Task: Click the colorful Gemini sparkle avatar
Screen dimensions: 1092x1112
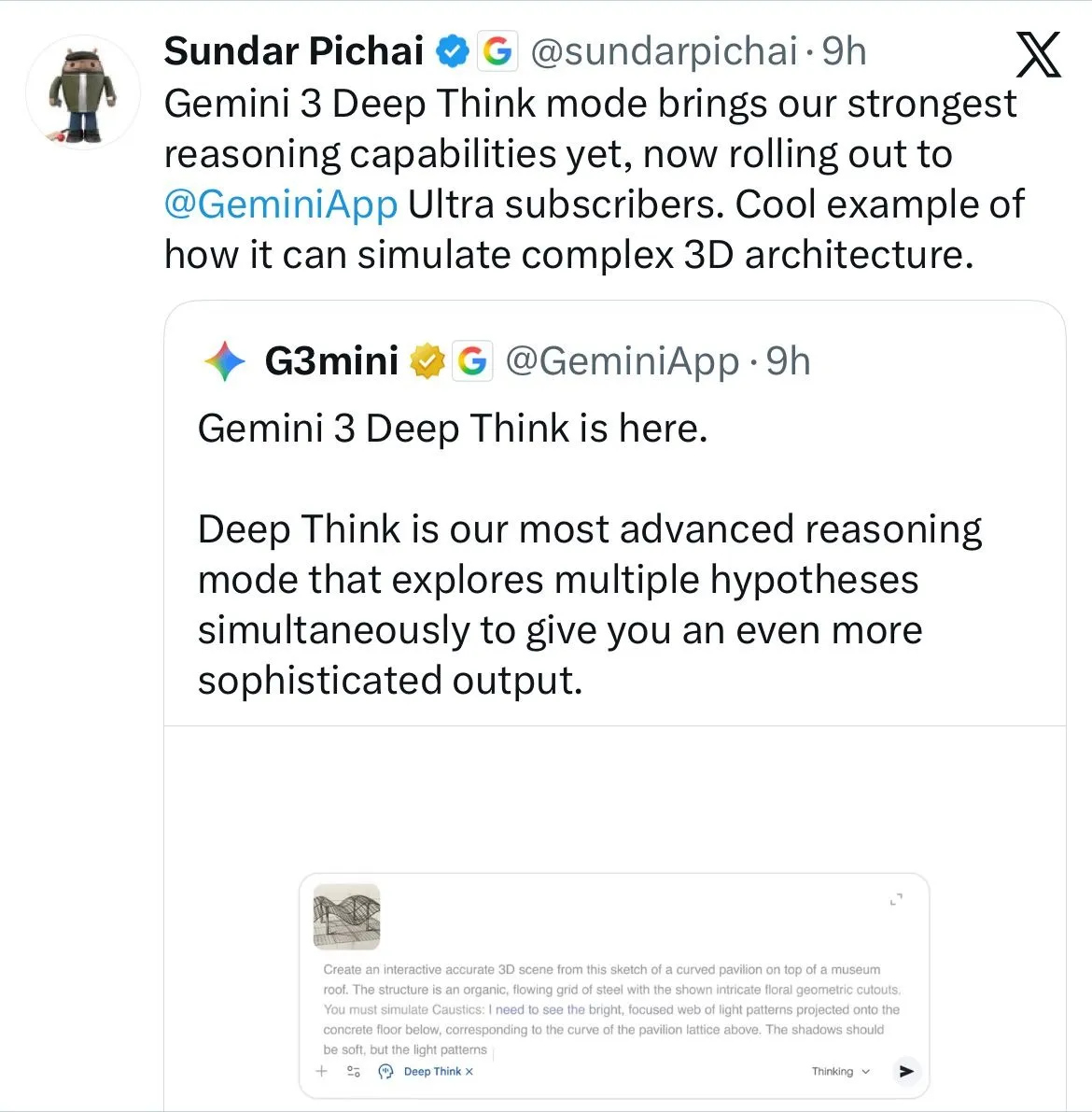Action: click(225, 361)
